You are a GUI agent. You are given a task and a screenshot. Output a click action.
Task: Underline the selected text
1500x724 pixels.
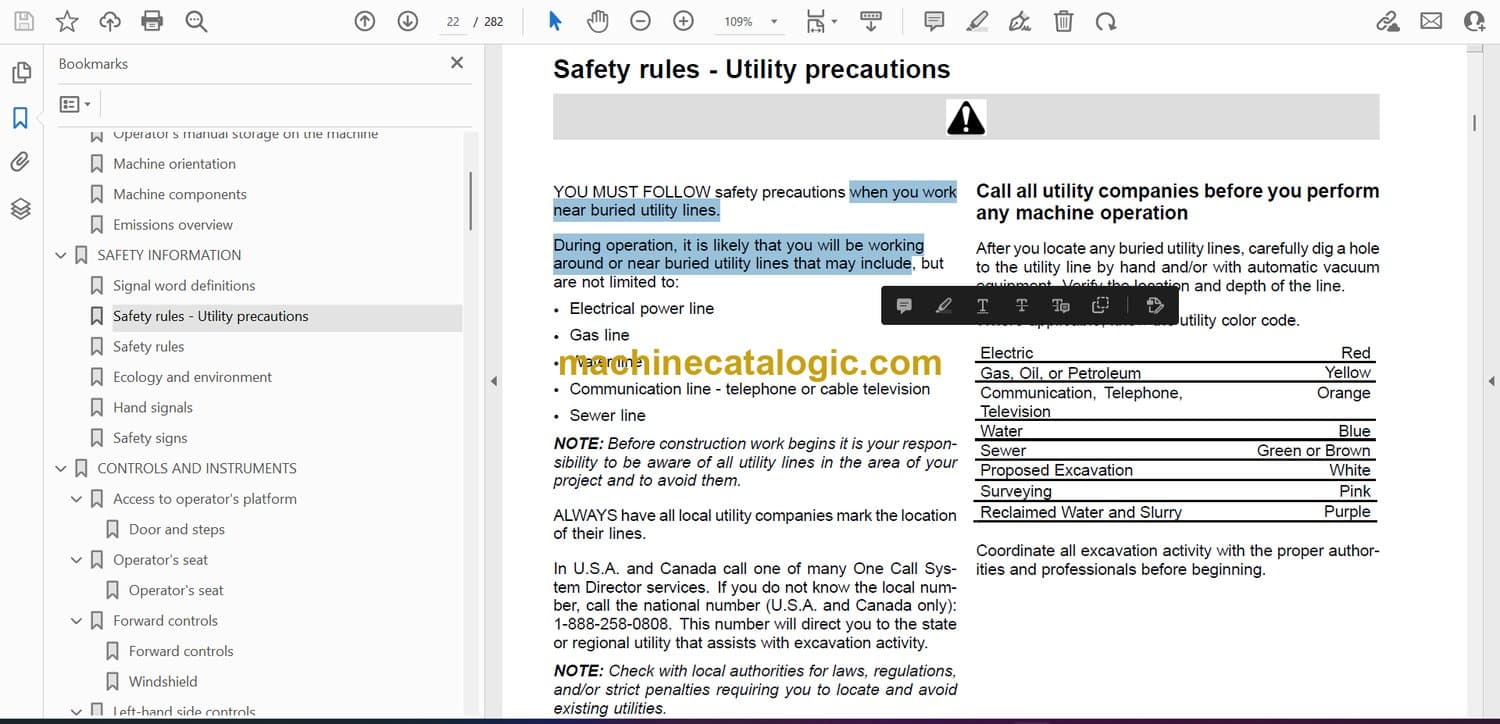coord(982,306)
